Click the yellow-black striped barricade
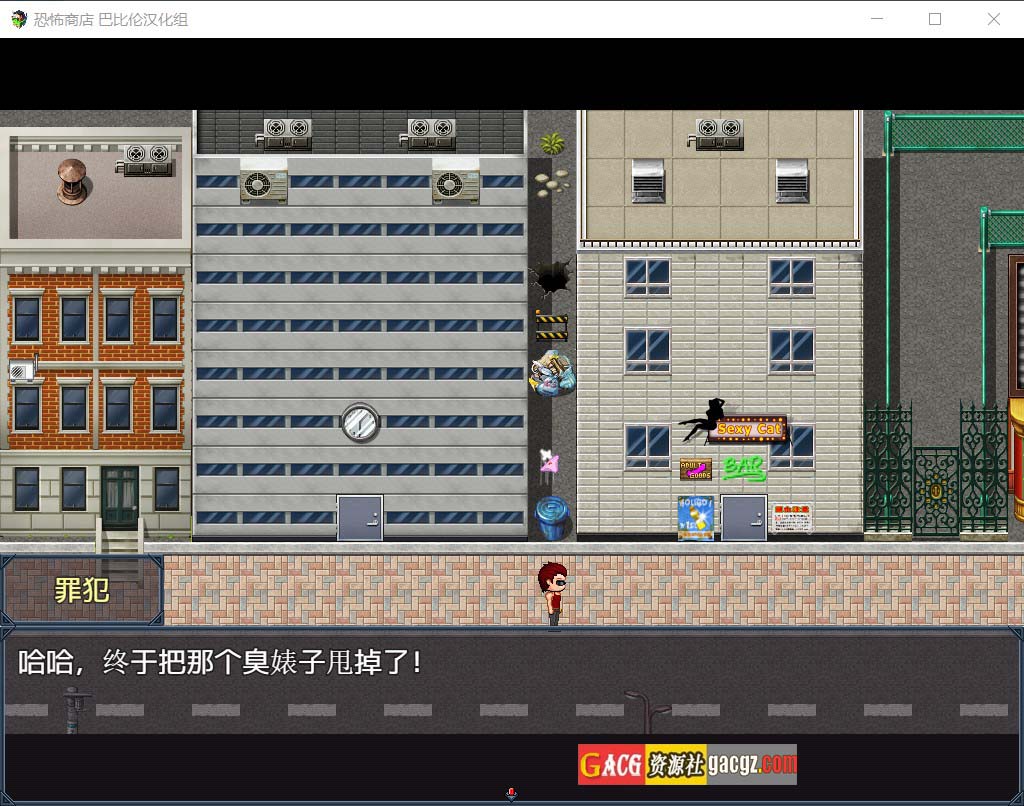Screen dimensions: 1024x806 coord(551,325)
